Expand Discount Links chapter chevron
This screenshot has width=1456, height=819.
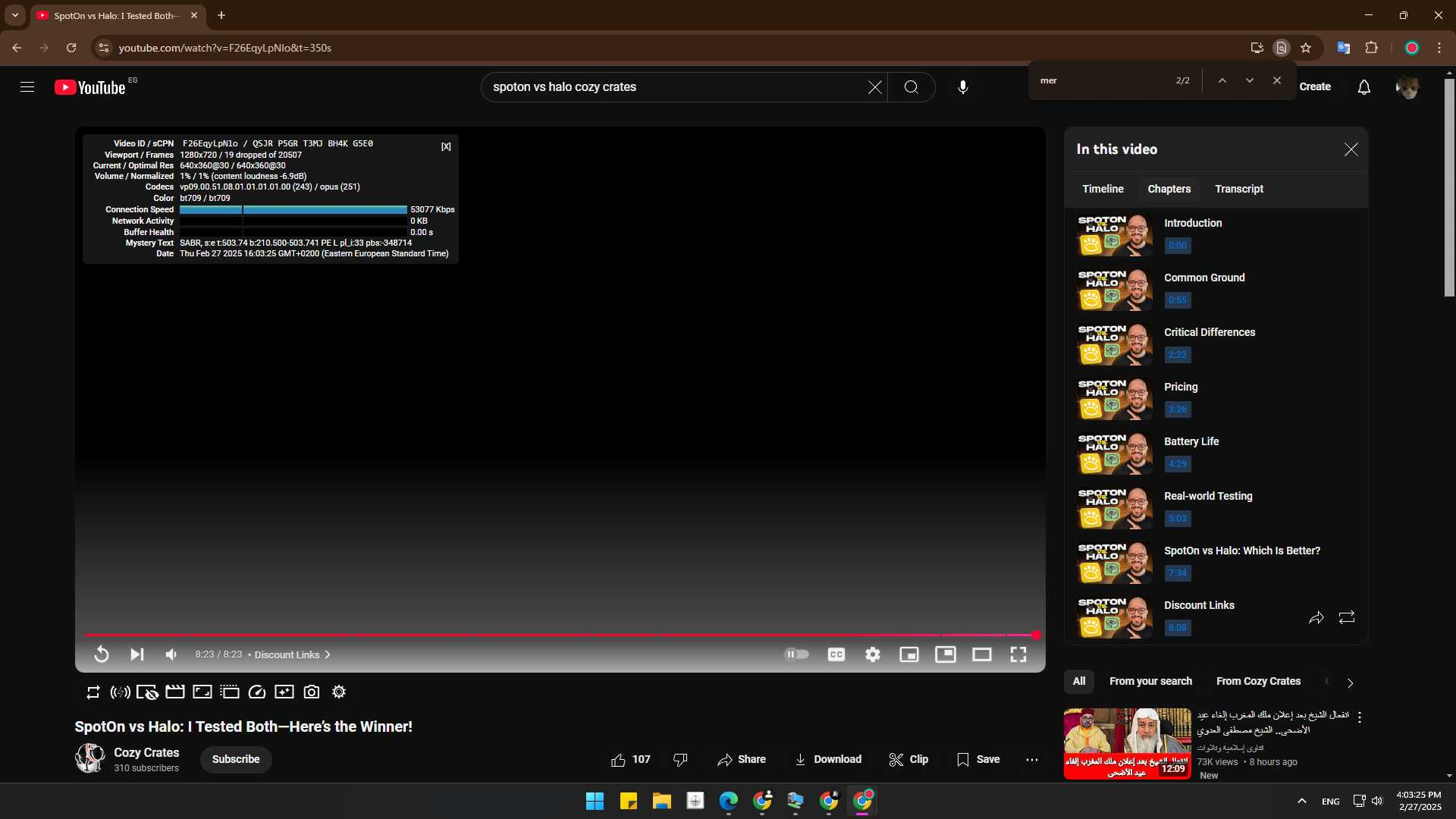pos(328,654)
